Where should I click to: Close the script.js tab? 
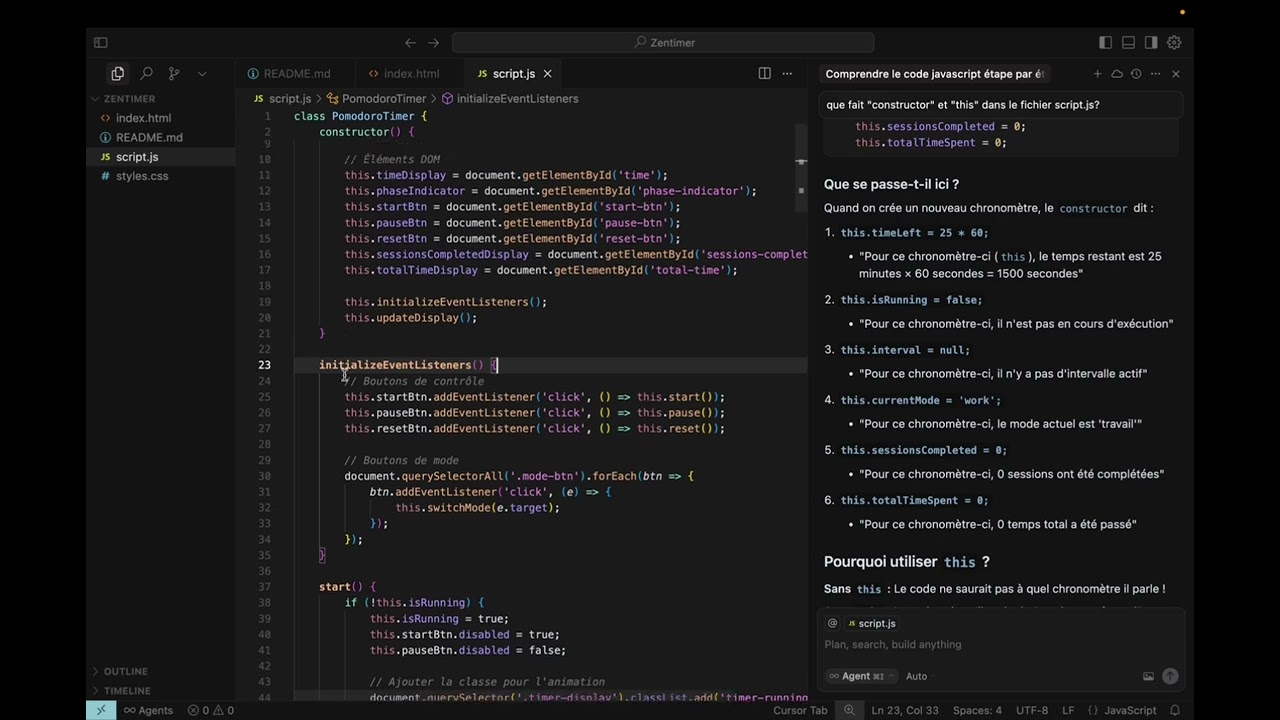(x=547, y=73)
